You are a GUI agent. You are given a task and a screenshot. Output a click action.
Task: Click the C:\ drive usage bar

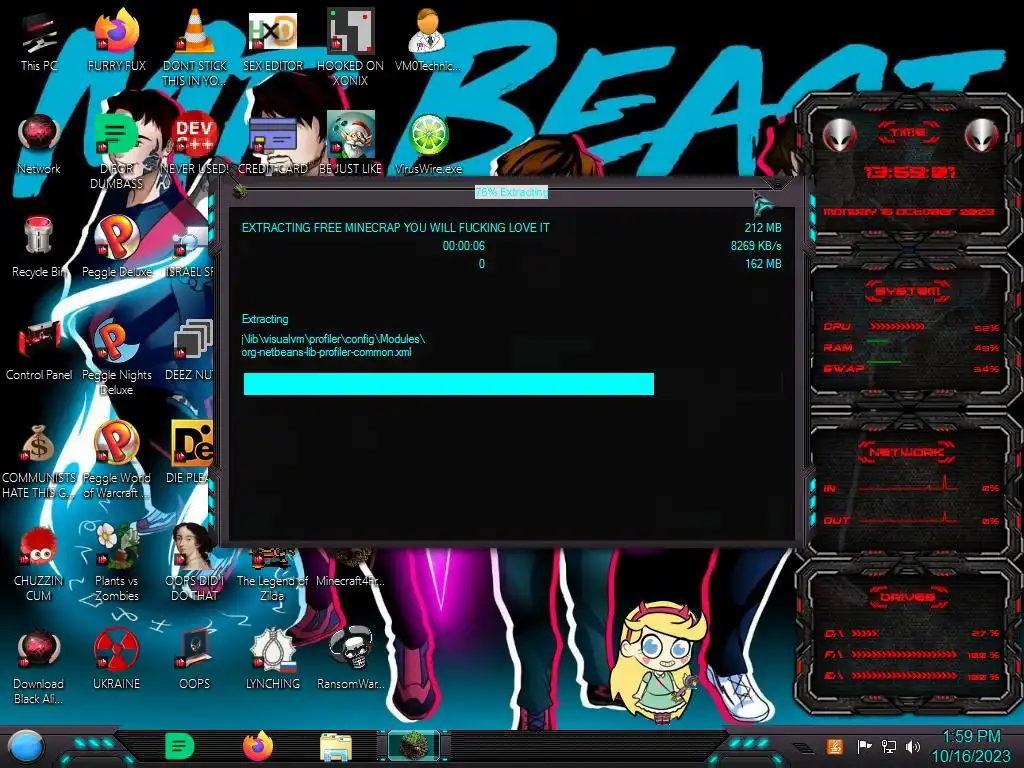[x=865, y=633]
